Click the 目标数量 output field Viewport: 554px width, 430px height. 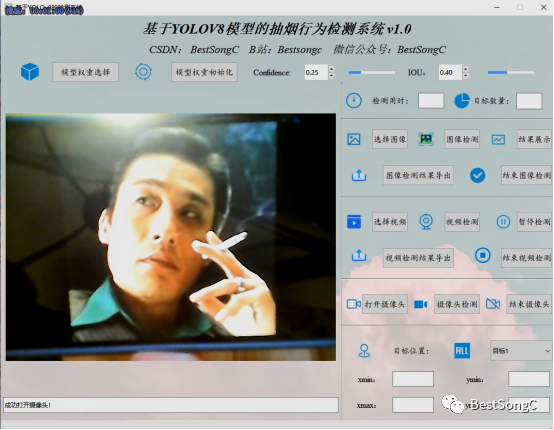[529, 101]
